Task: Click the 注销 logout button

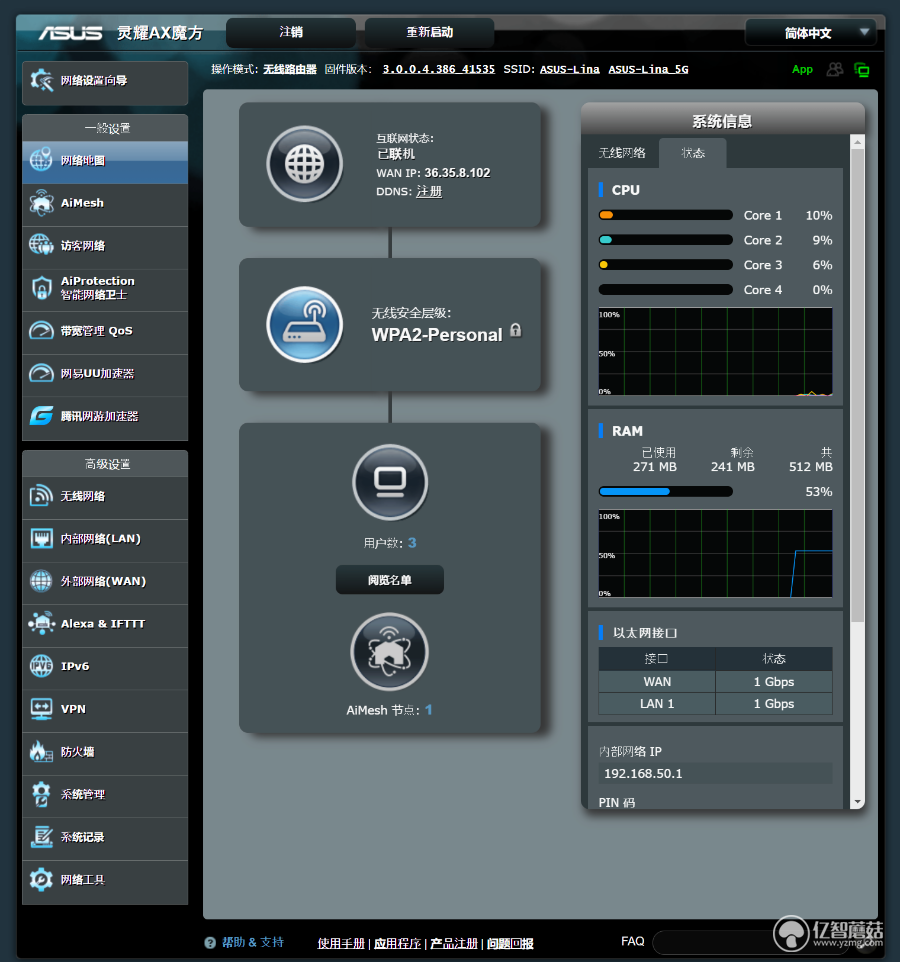Action: tap(291, 32)
